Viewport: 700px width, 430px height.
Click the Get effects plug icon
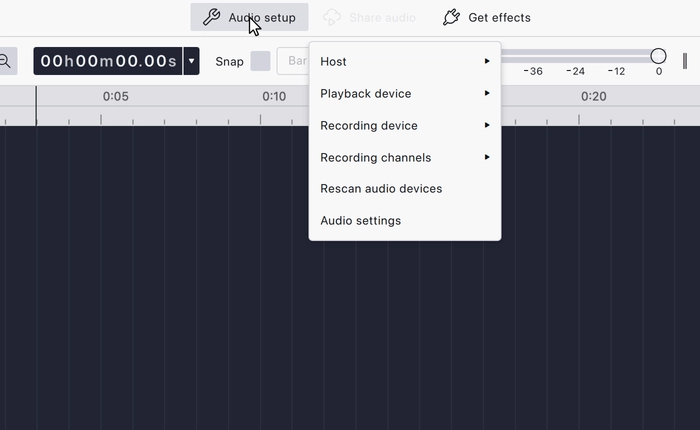pos(451,17)
